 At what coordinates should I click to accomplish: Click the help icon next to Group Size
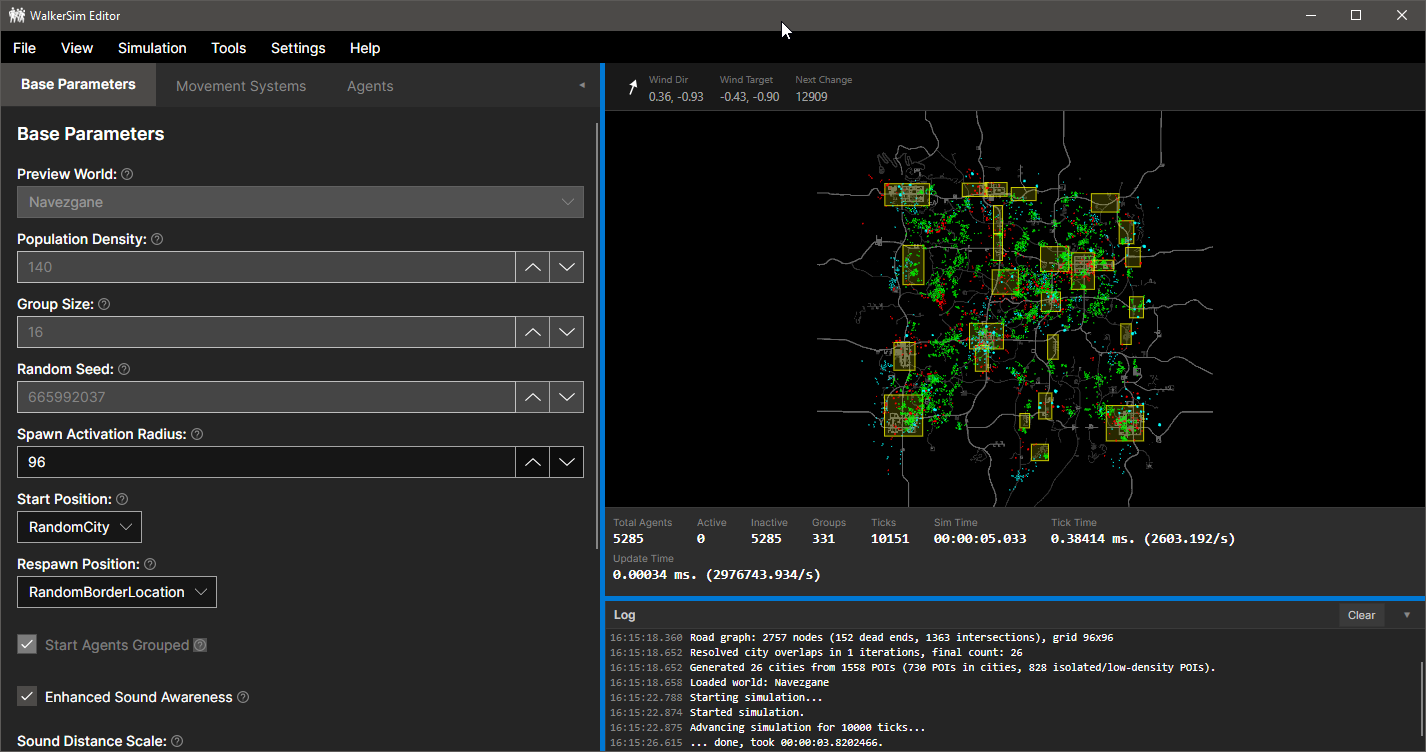click(104, 304)
